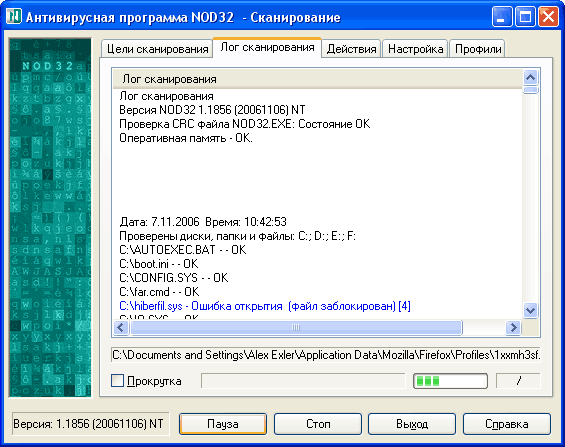This screenshot has height=447, width=565.
Task: Open the Настройка tab
Action: 415,49
